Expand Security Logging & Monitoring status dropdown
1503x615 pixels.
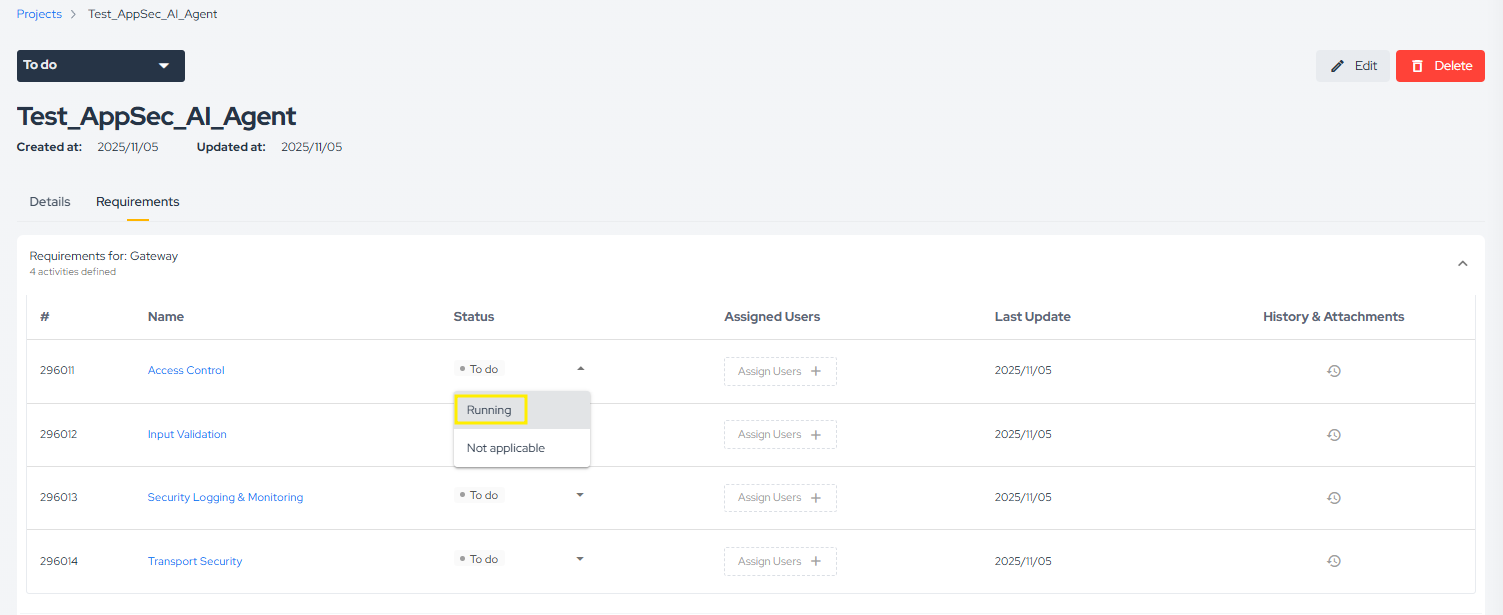(580, 495)
